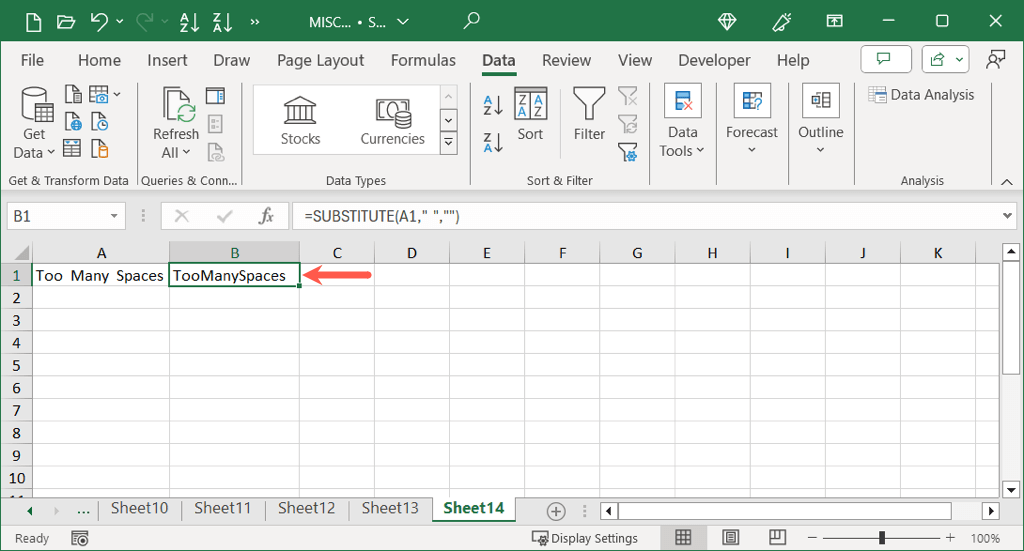
Task: Click the Filter funnel icon
Action: point(589,115)
